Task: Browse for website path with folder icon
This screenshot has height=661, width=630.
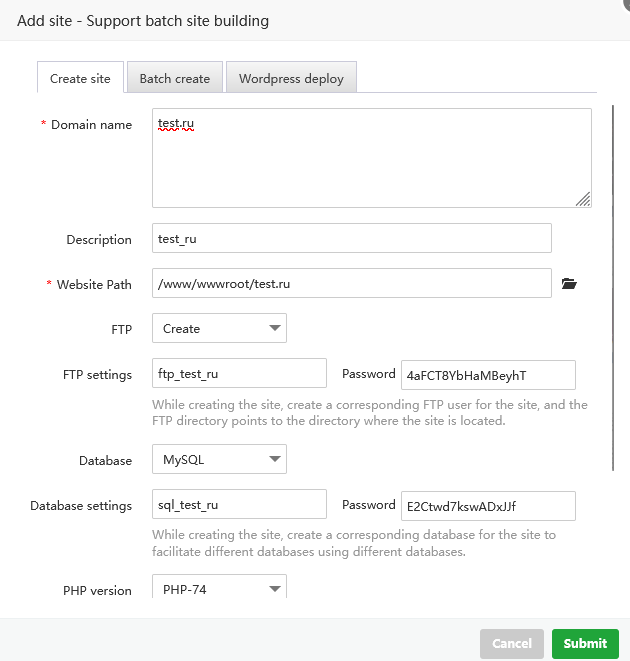Action: point(569,284)
